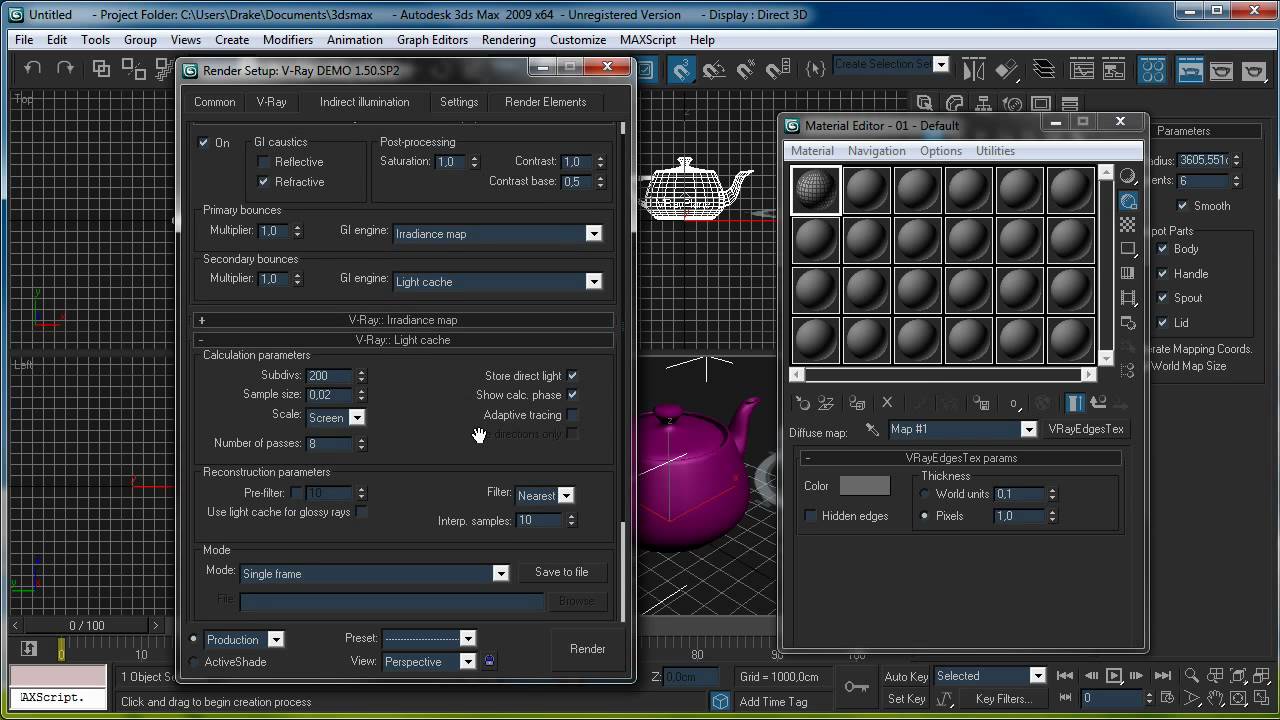This screenshot has height=720, width=1280.
Task: Toggle the GI On checkbox
Action: (x=204, y=142)
